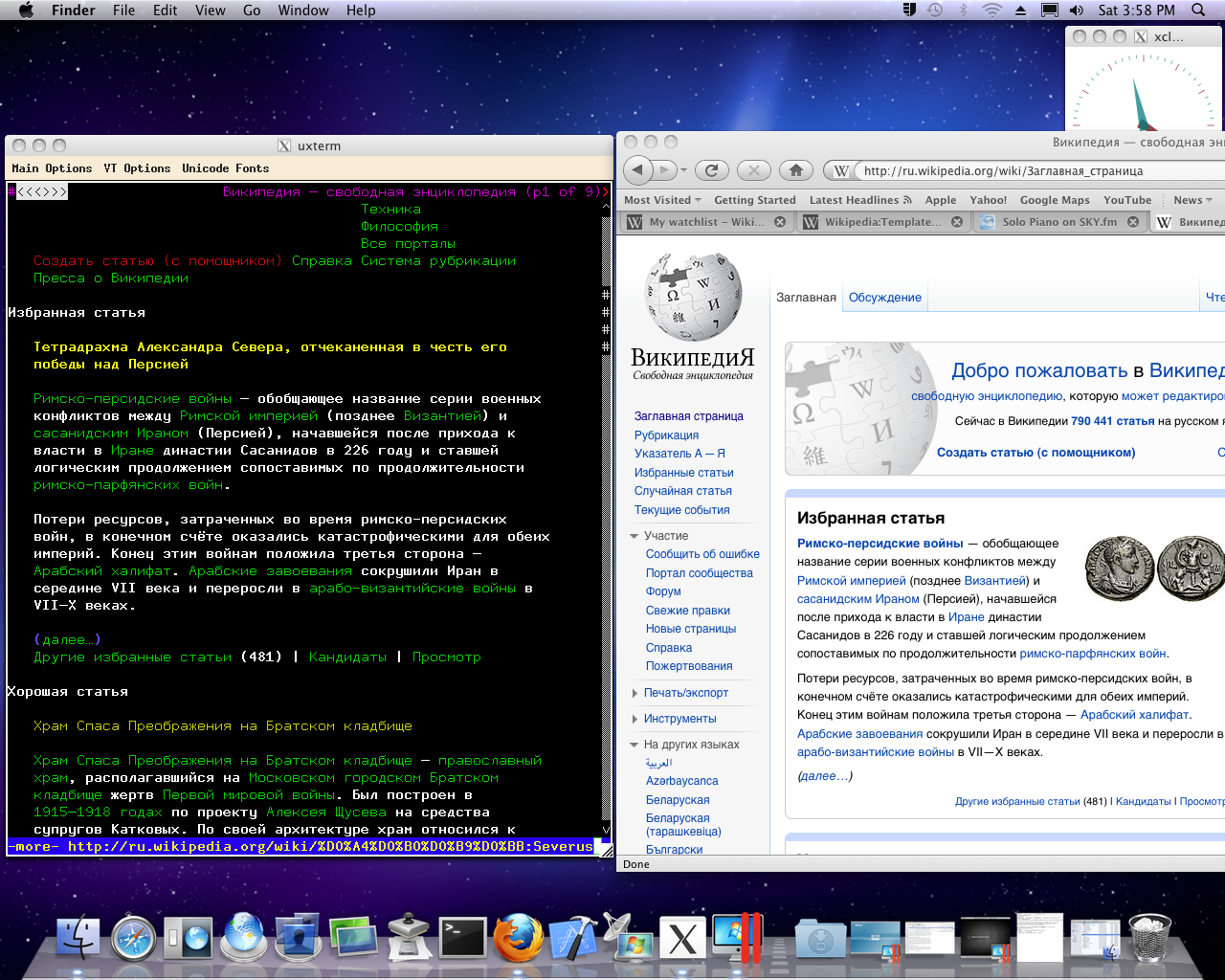This screenshot has width=1225, height=980.
Task: Switch to the My watchlist tab
Action: coord(705,222)
